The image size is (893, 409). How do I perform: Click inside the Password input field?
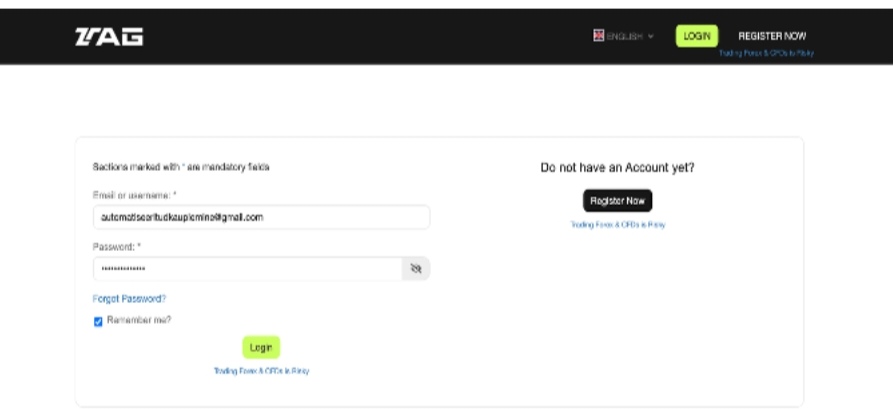click(248, 269)
